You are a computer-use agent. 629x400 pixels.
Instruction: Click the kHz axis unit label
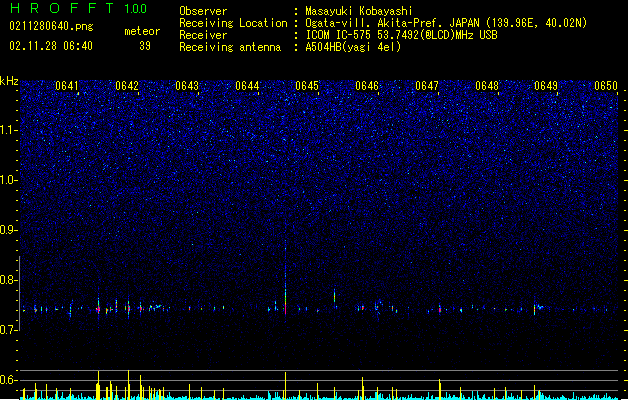click(9, 81)
